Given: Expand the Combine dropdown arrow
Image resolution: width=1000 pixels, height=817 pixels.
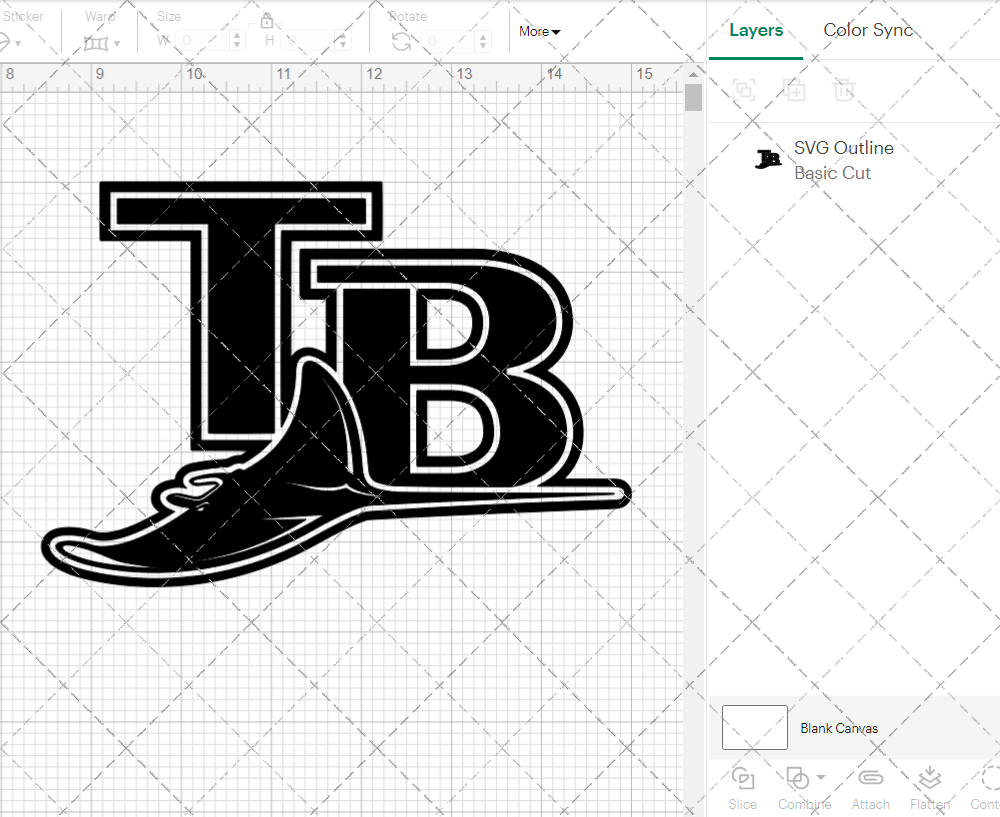Looking at the screenshot, I should tap(821, 777).
